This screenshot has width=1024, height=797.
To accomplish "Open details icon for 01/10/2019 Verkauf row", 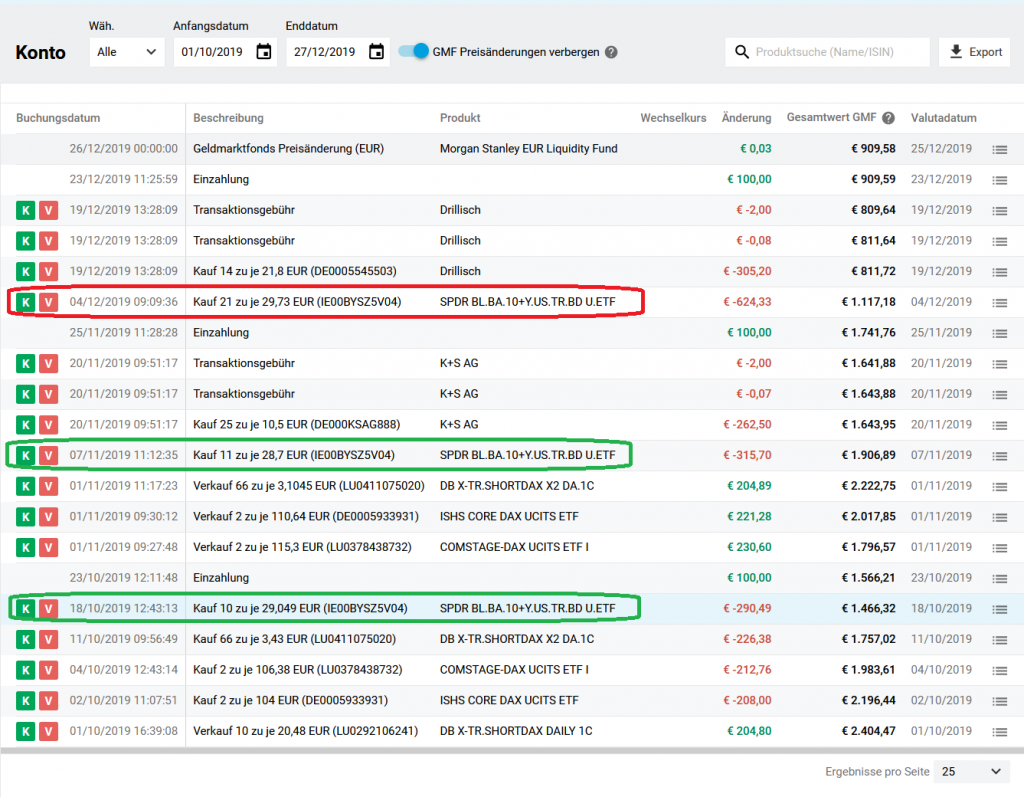I will click(x=998, y=731).
